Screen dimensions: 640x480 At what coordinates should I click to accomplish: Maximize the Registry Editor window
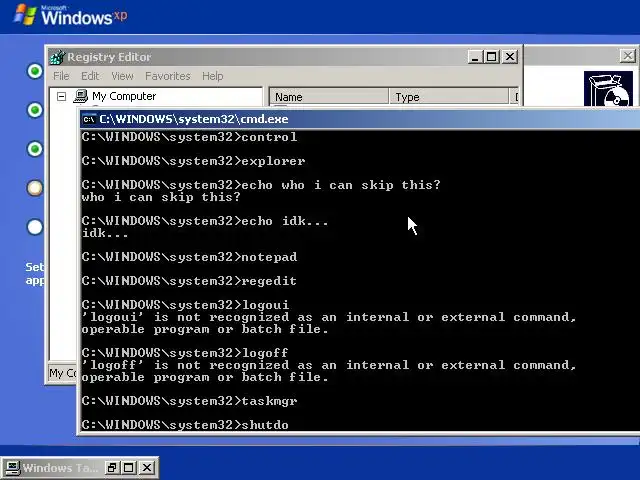pos(492,57)
